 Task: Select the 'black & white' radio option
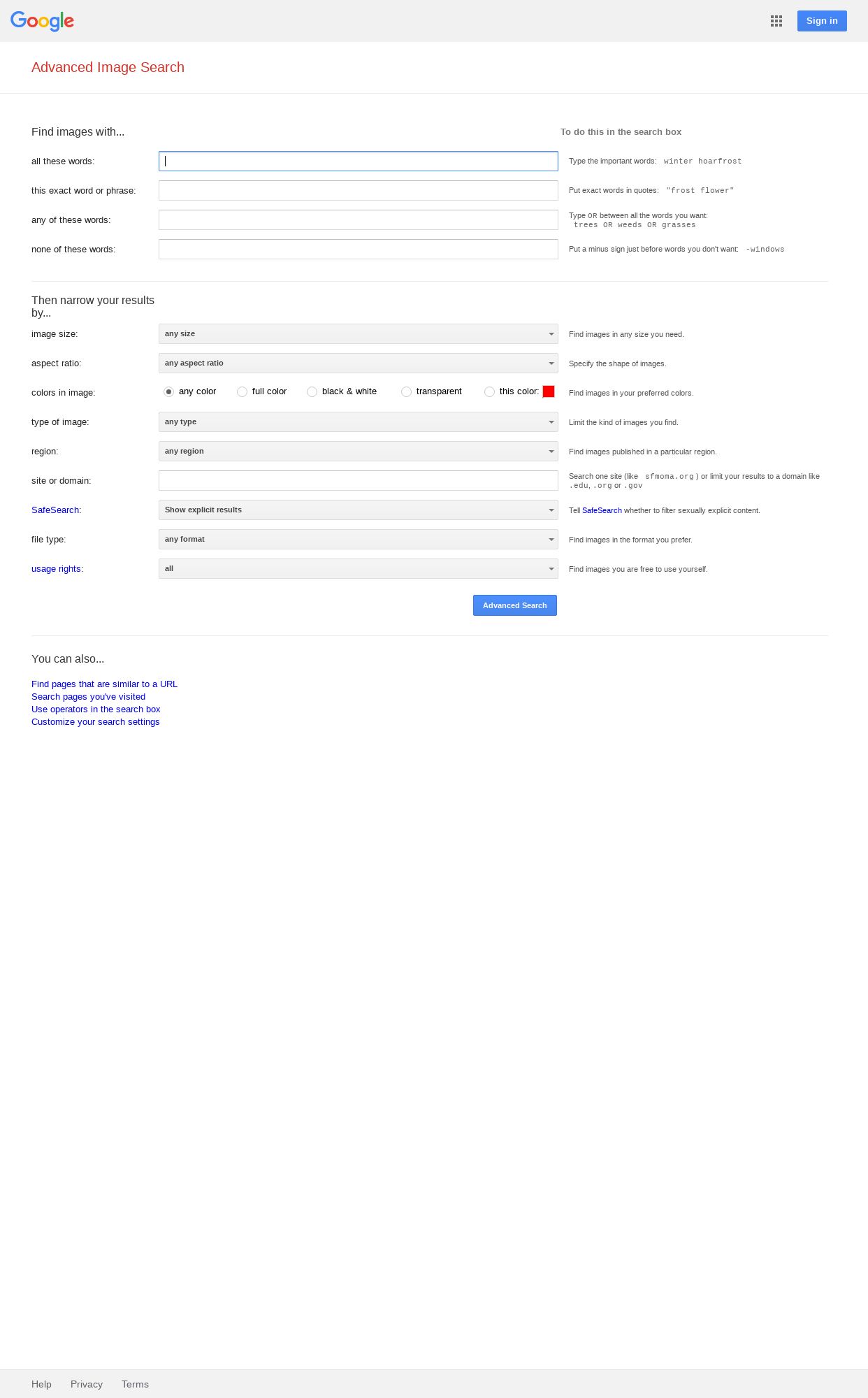[312, 392]
